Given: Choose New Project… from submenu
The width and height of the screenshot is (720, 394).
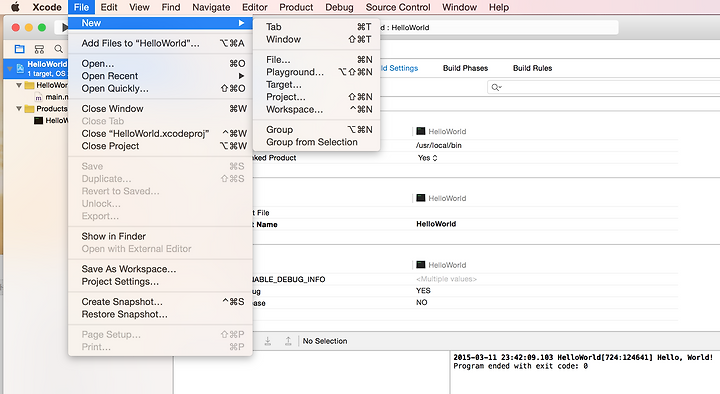Looking at the screenshot, I should [x=317, y=96].
